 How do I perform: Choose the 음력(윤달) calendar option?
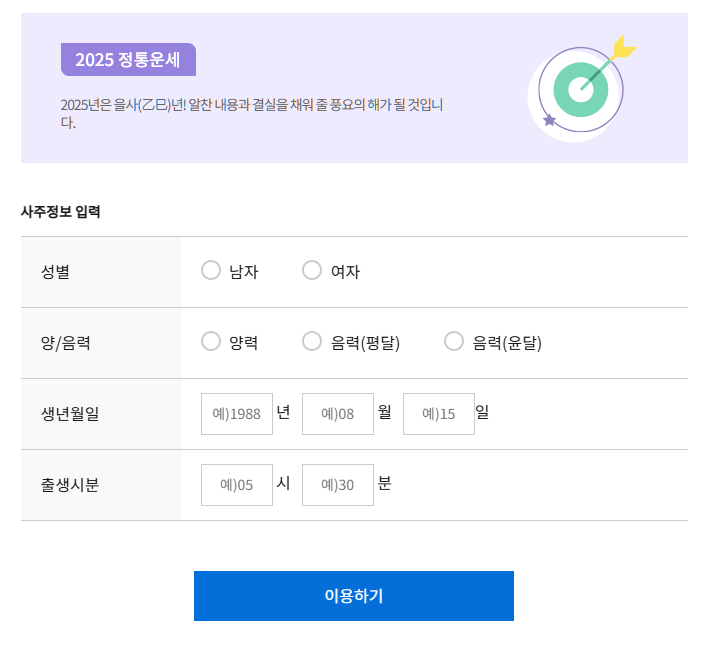[x=454, y=341]
